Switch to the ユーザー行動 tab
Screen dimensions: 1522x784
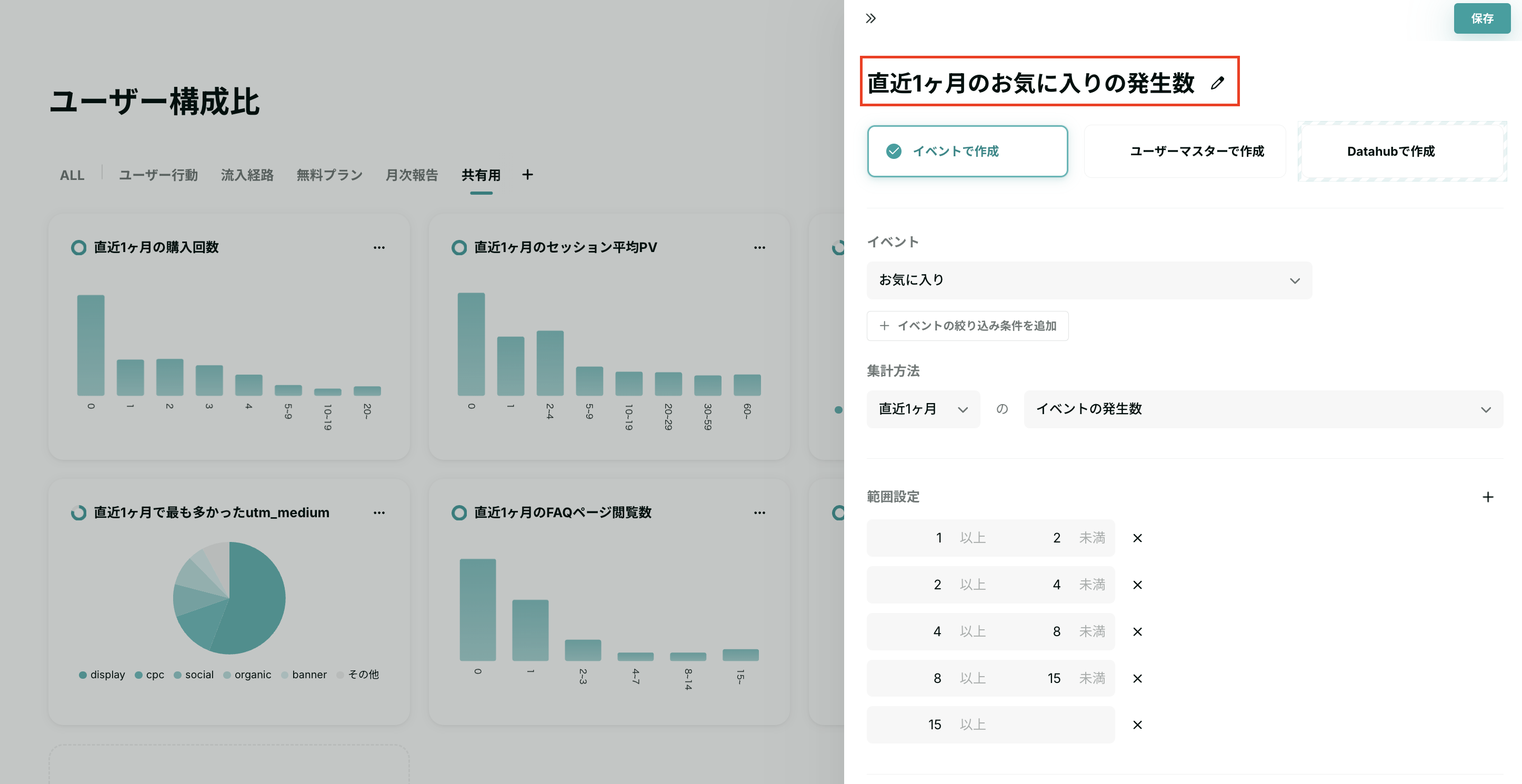[x=158, y=175]
